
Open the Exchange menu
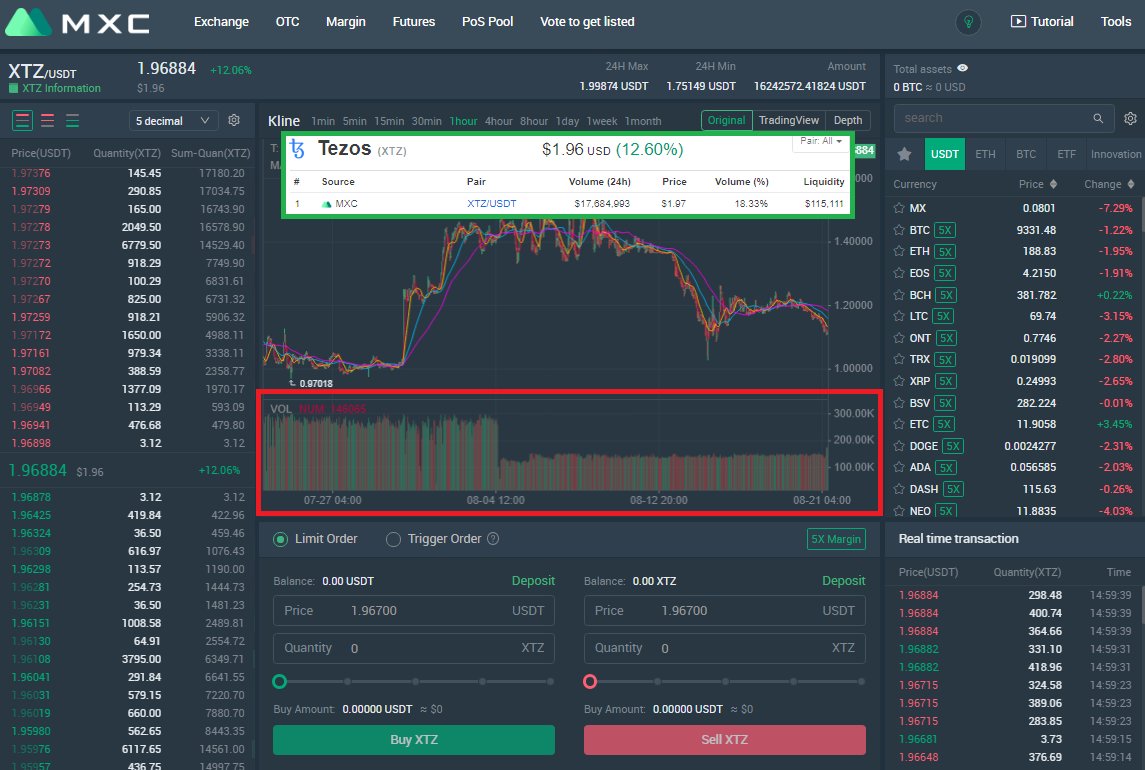[x=221, y=22]
